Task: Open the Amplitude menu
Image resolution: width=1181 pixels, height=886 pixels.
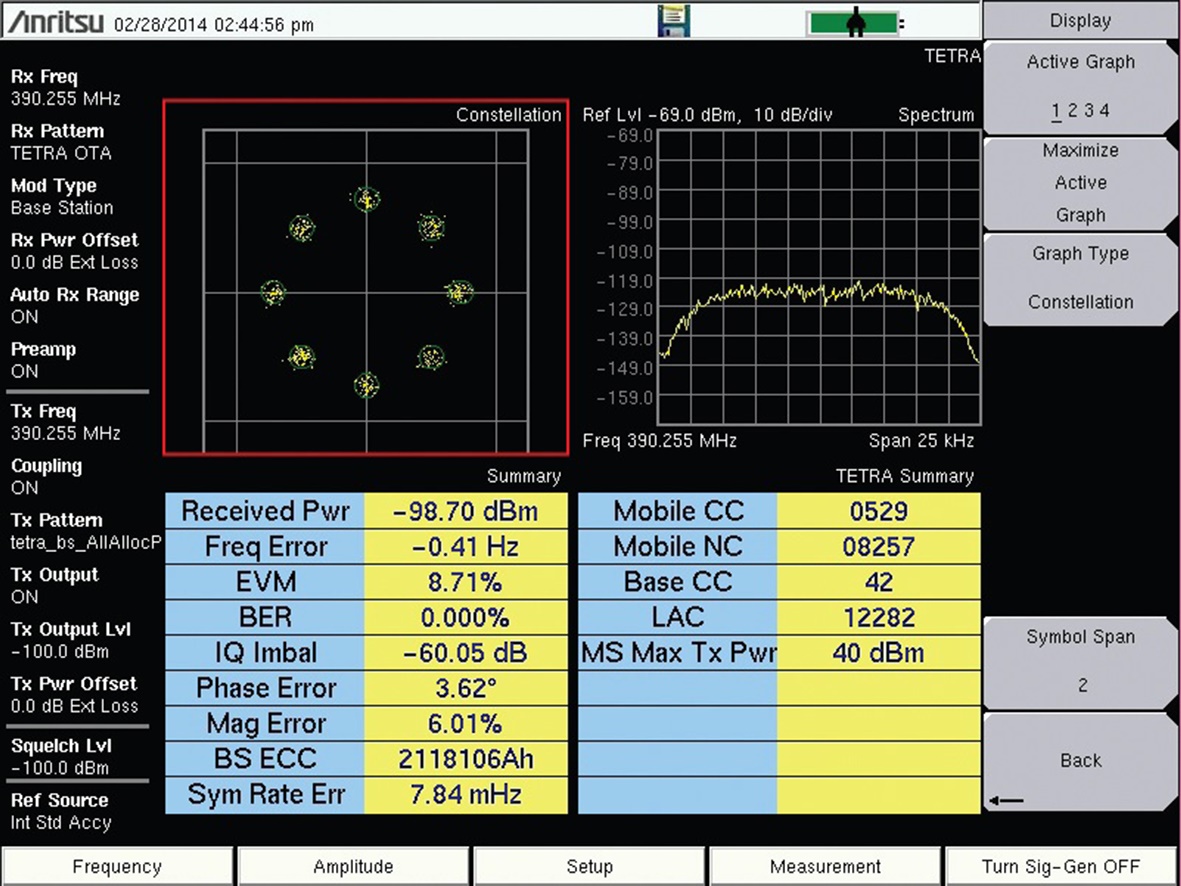Action: (353, 866)
